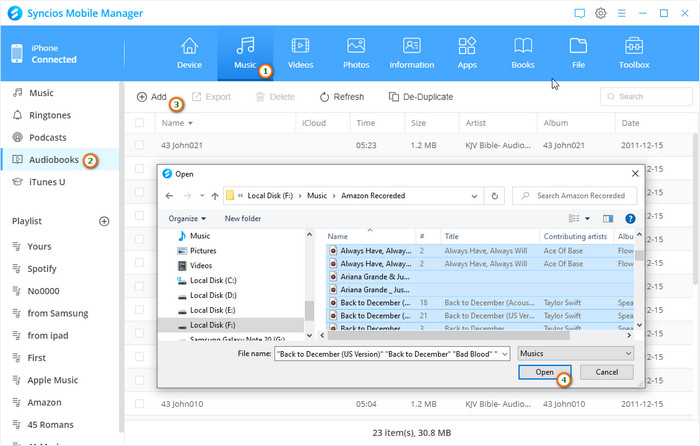Click the Refresh button
This screenshot has width=700, height=446.
342,97
